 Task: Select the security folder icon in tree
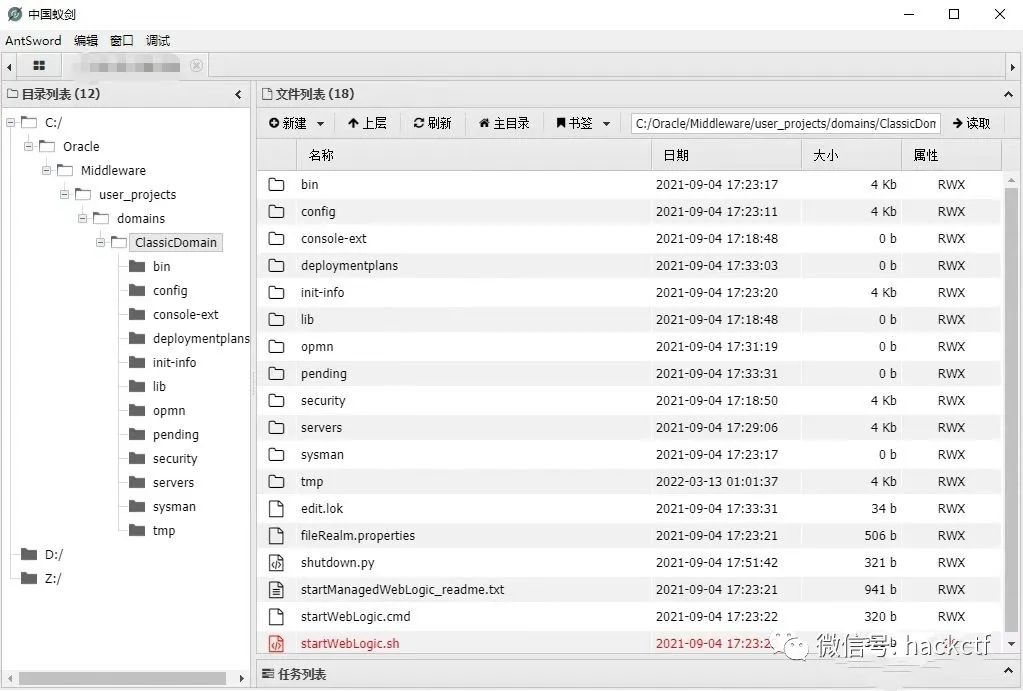(137, 458)
